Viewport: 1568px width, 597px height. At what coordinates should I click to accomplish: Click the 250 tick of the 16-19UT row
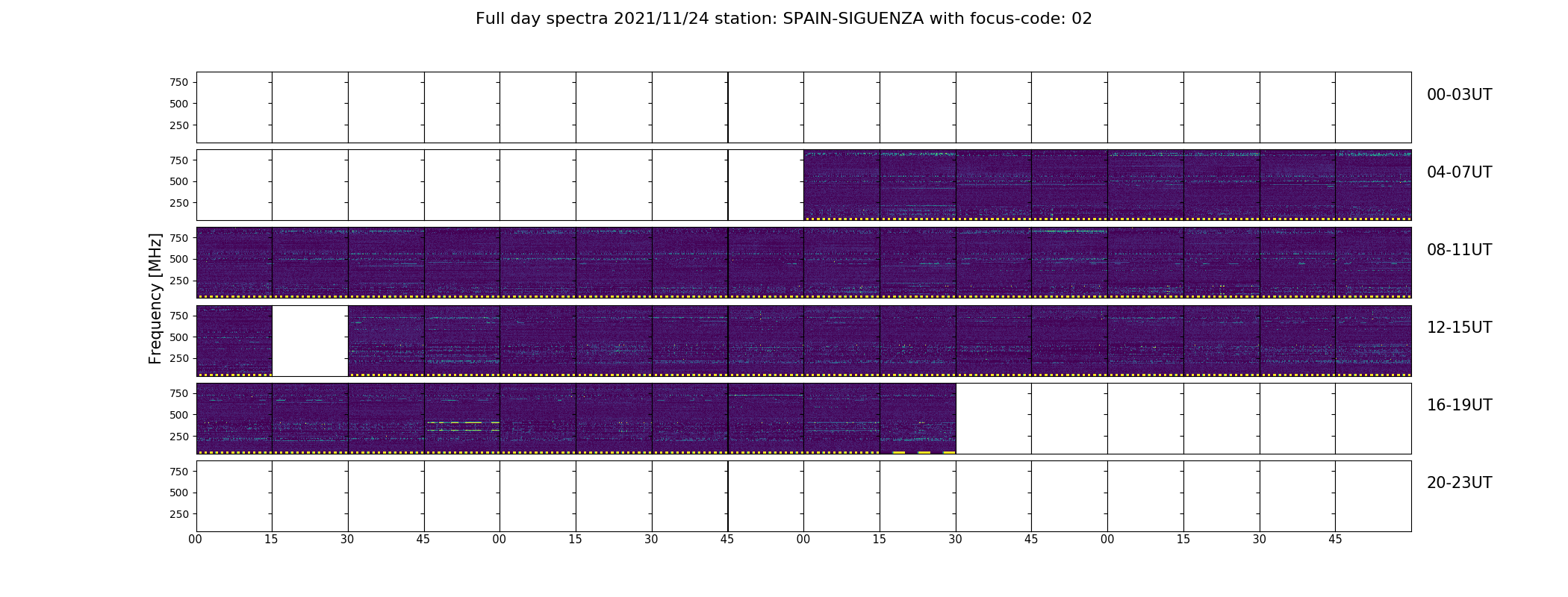(x=179, y=437)
